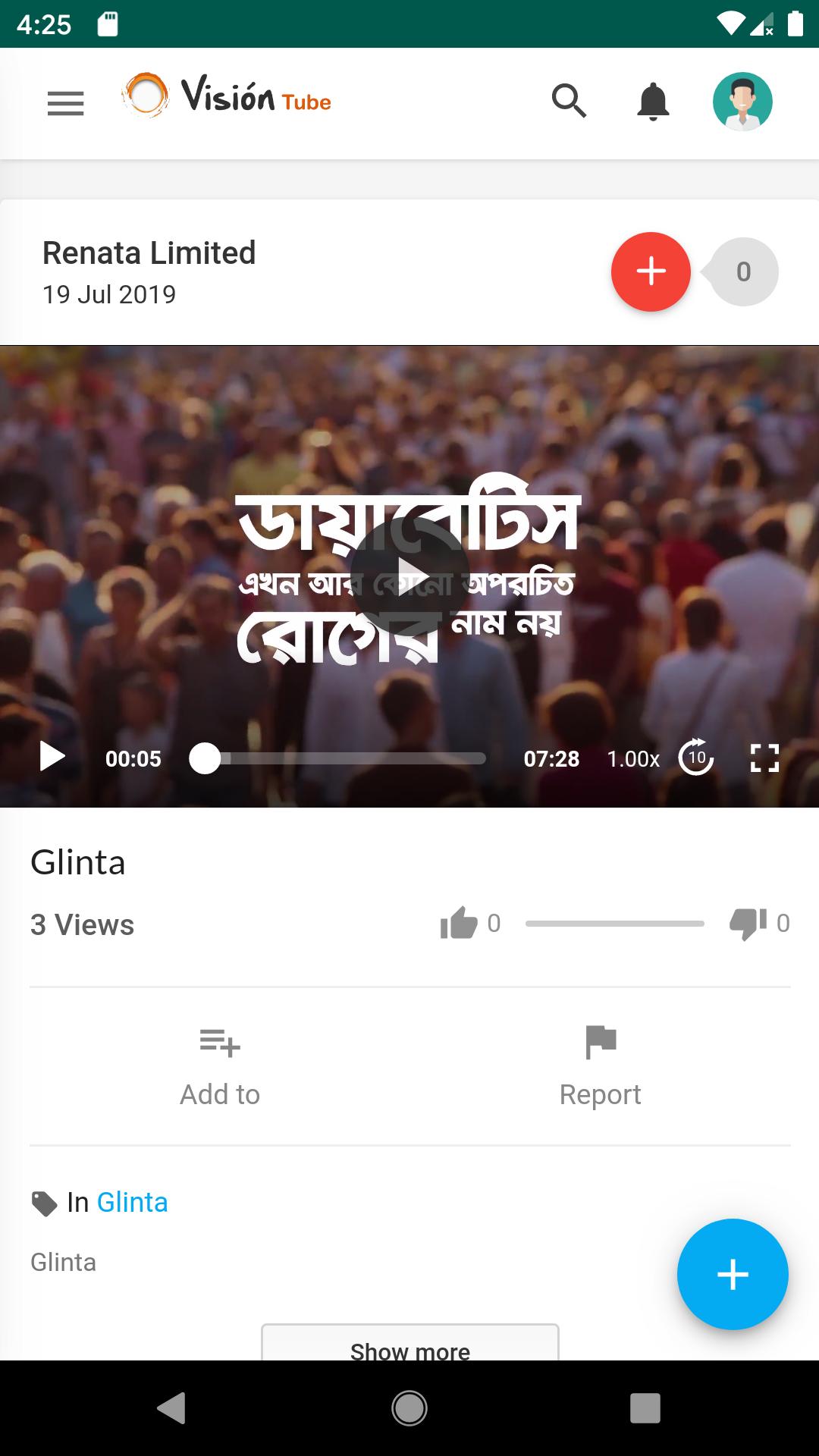Open the hamburger navigation menu
819x1456 pixels.
point(65,103)
